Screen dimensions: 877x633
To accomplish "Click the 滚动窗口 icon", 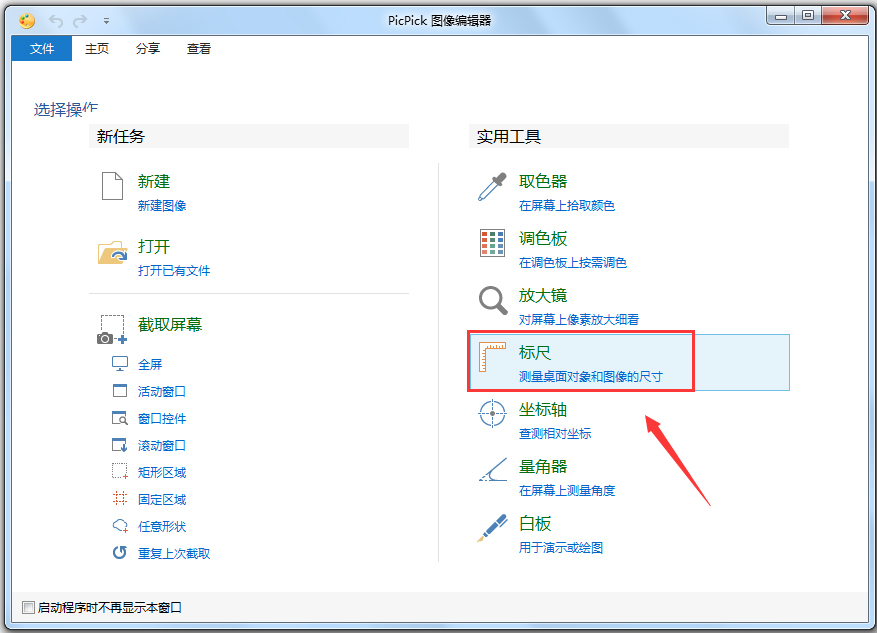I will [120, 445].
